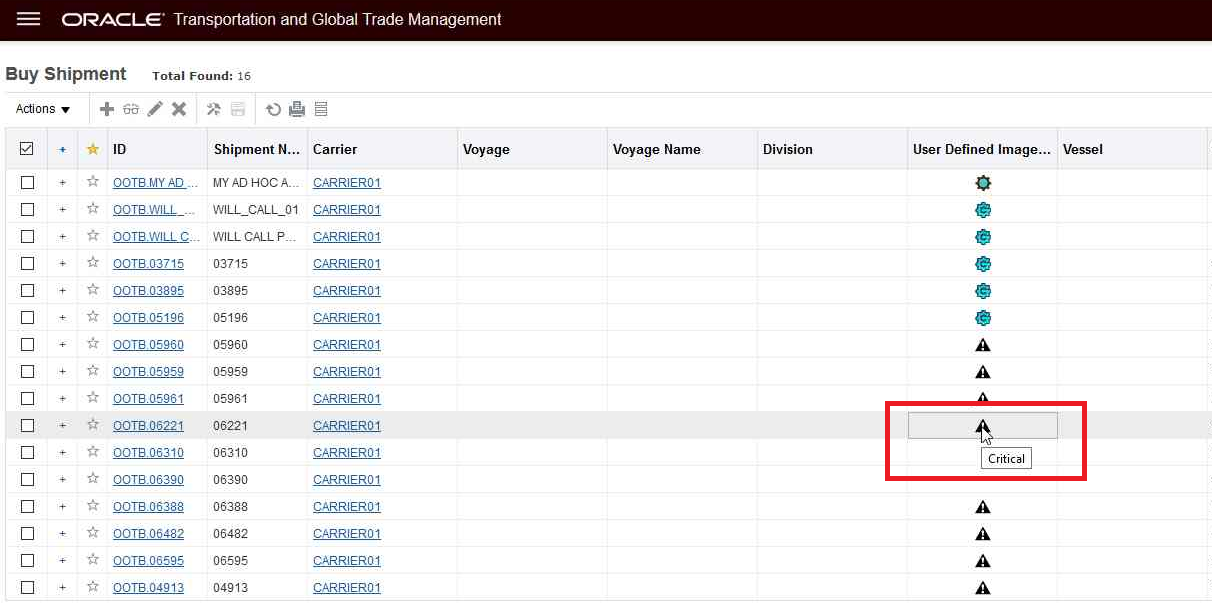Screen dimensions: 1212x610
Task: Click the plus header expand-all icon
Action: pyautogui.click(x=62, y=150)
